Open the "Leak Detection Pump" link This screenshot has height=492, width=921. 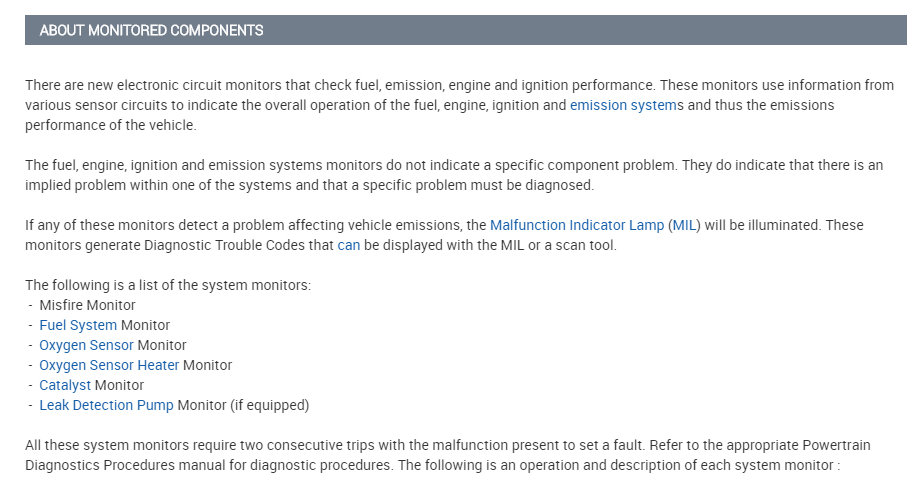[x=106, y=405]
